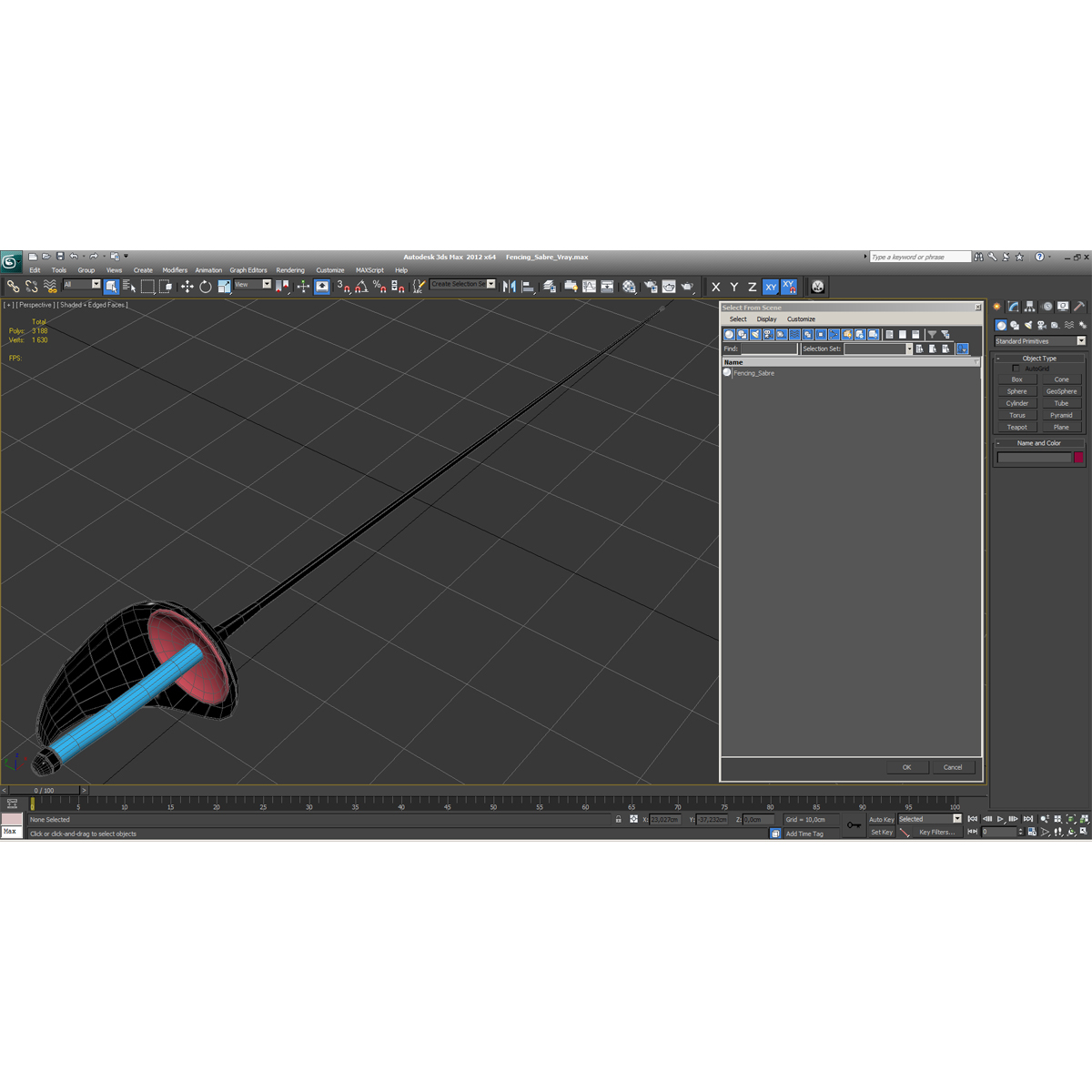Open the Mirror tool
This screenshot has height=1092, width=1092.
click(x=510, y=287)
